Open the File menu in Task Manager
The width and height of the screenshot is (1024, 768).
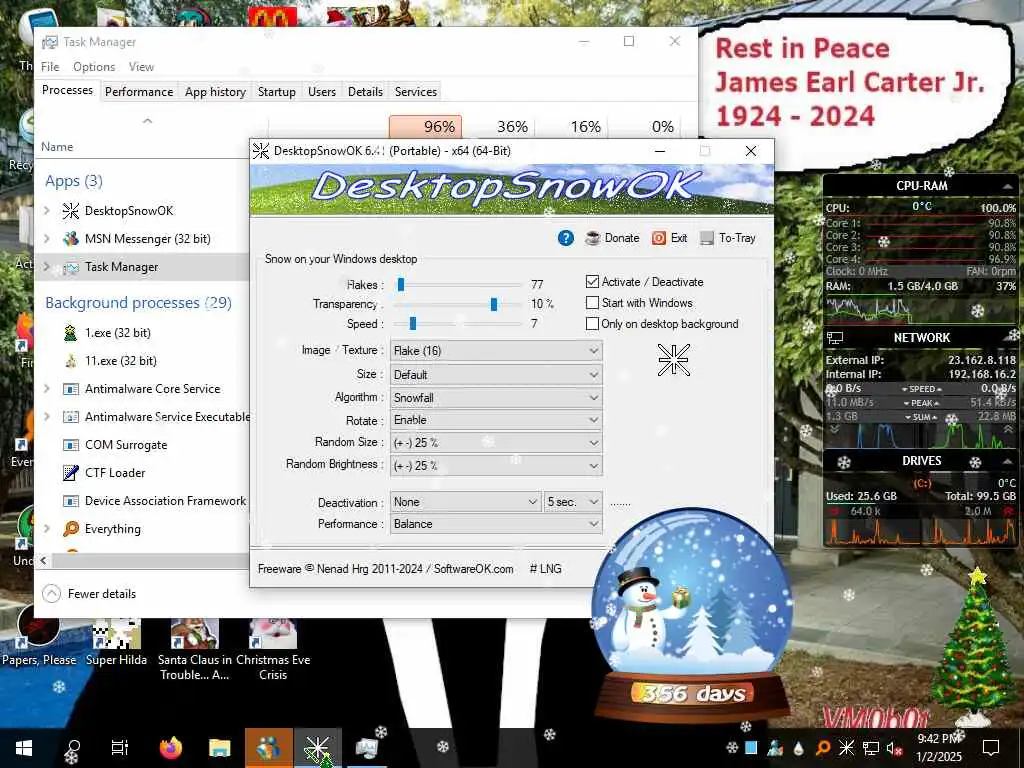click(x=50, y=67)
